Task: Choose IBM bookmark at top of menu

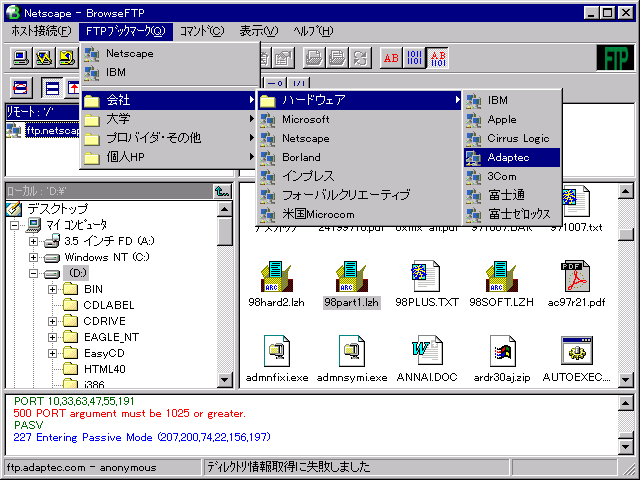Action: [170, 72]
